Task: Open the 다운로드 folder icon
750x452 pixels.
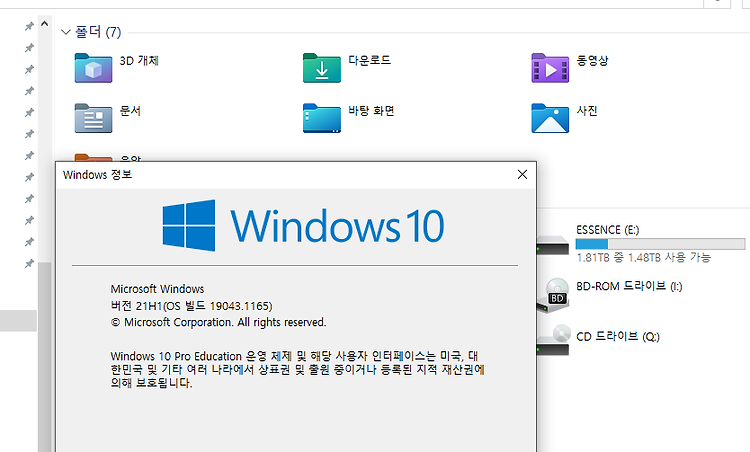Action: point(322,68)
